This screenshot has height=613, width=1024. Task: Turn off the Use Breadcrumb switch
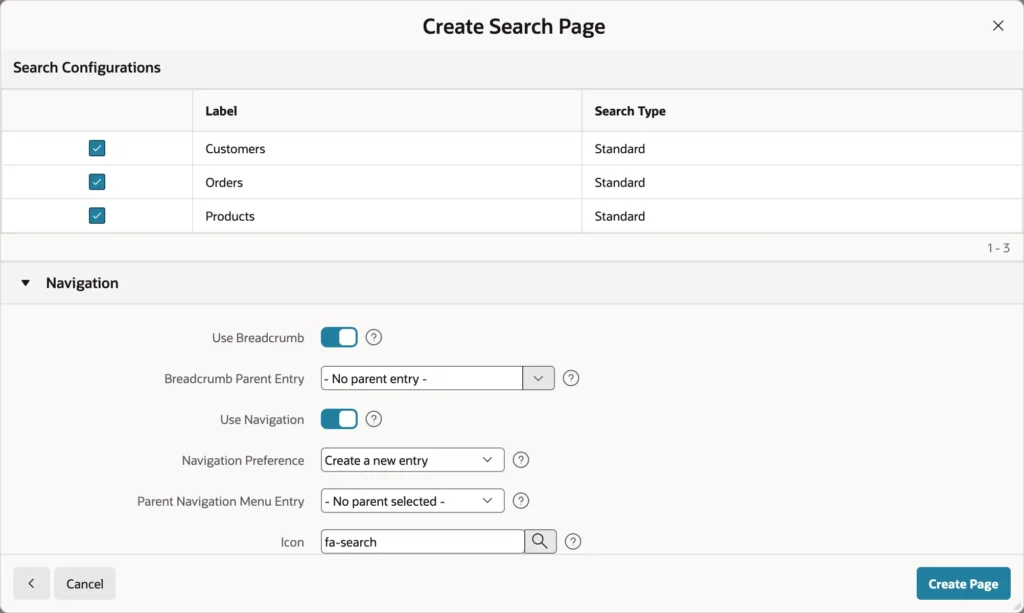(339, 338)
